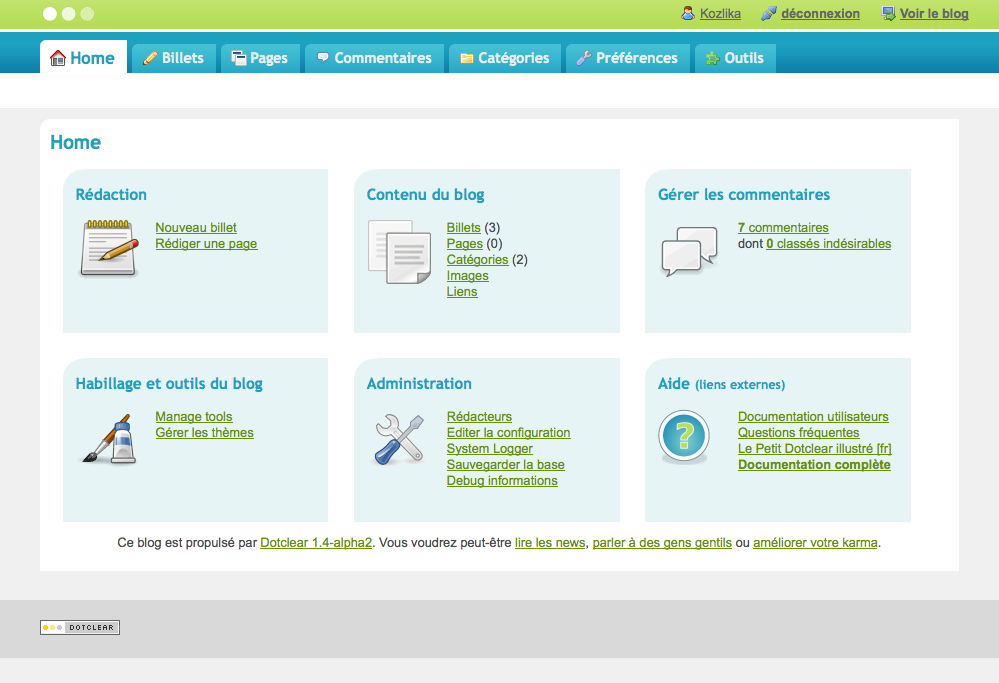Viewport: 999px width, 683px height.
Task: Switch to the Commentaires tab
Action: point(374,58)
